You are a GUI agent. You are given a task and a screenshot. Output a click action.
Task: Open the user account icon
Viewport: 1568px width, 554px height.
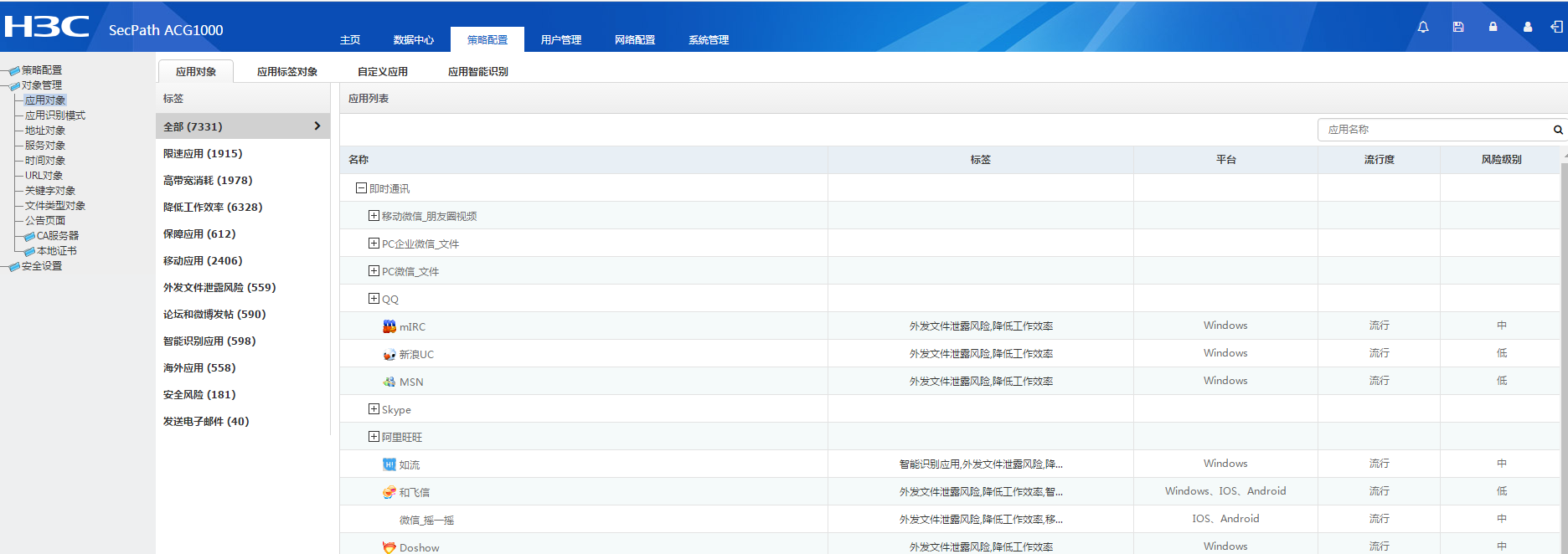coord(1528,27)
